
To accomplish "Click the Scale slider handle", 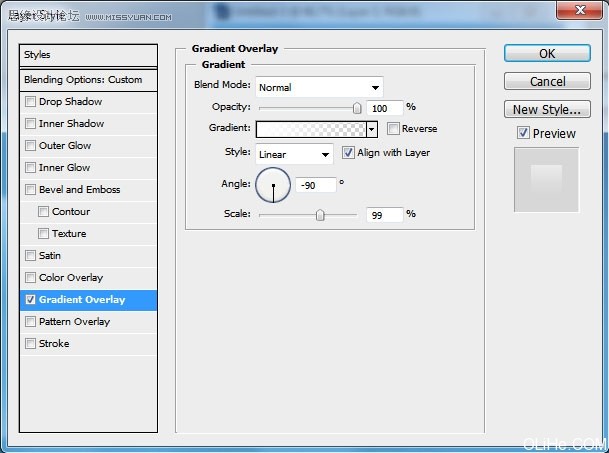I will coord(320,215).
